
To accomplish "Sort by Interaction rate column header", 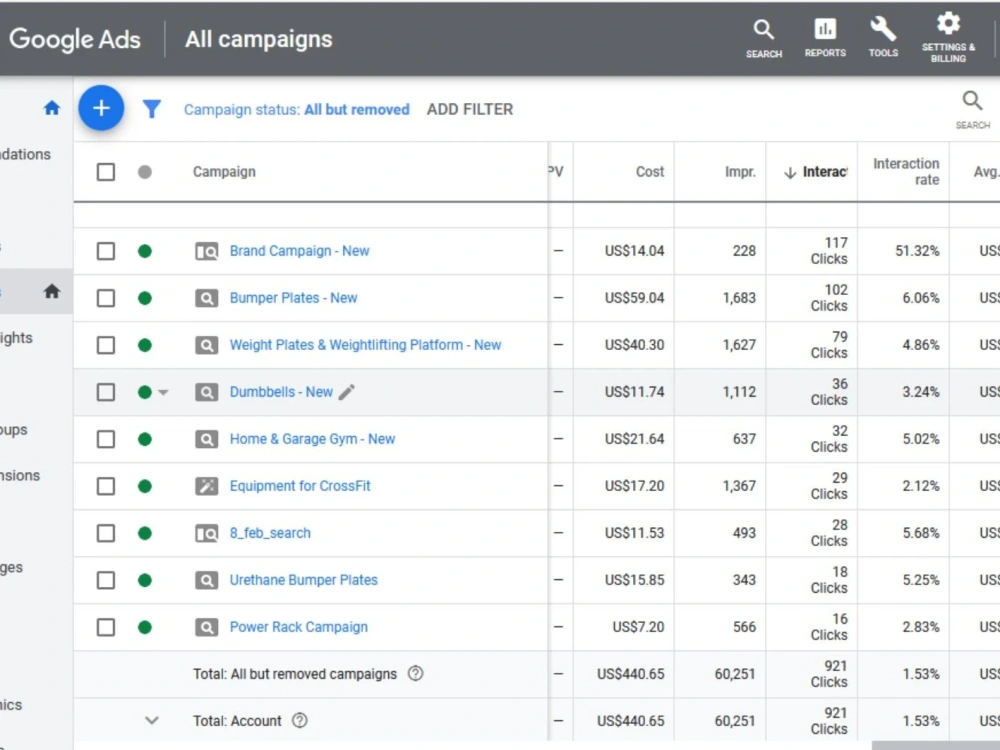I will 906,172.
